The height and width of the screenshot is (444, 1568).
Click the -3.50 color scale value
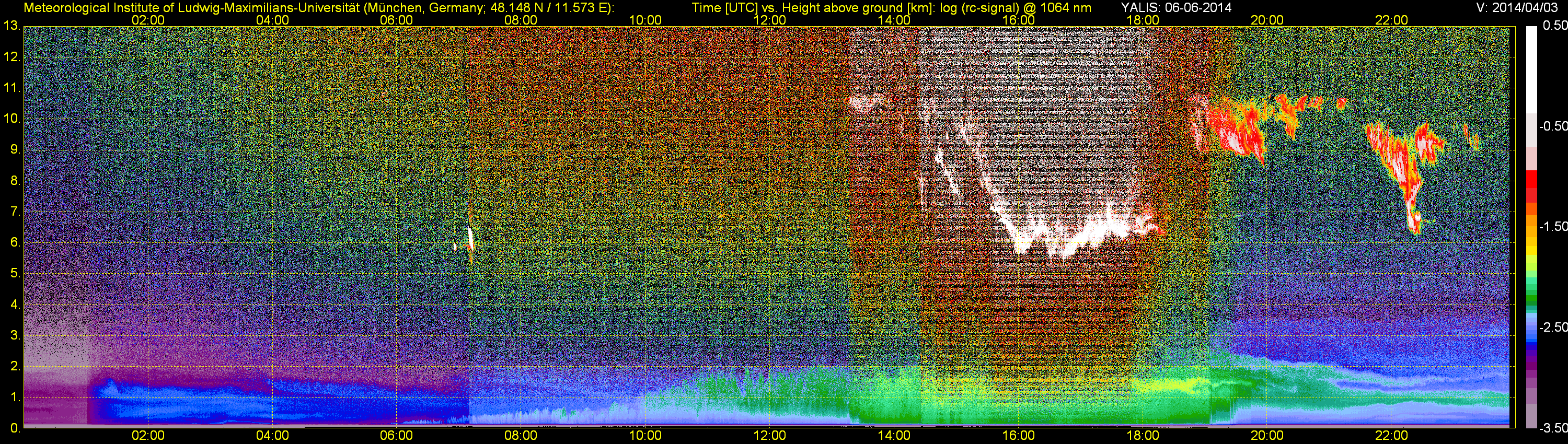pos(1553,428)
